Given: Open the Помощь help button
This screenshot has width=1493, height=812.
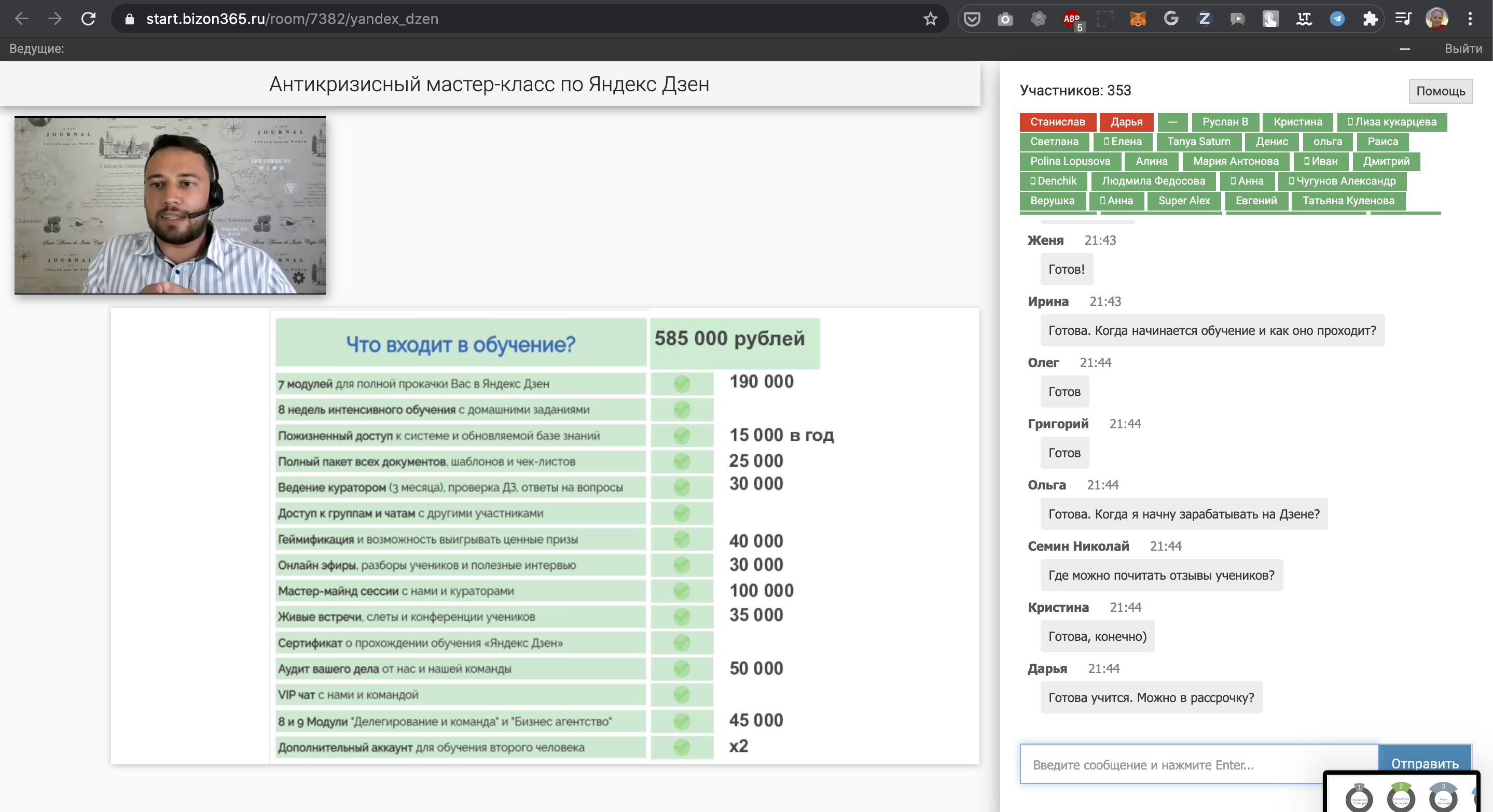Looking at the screenshot, I should click(1440, 91).
